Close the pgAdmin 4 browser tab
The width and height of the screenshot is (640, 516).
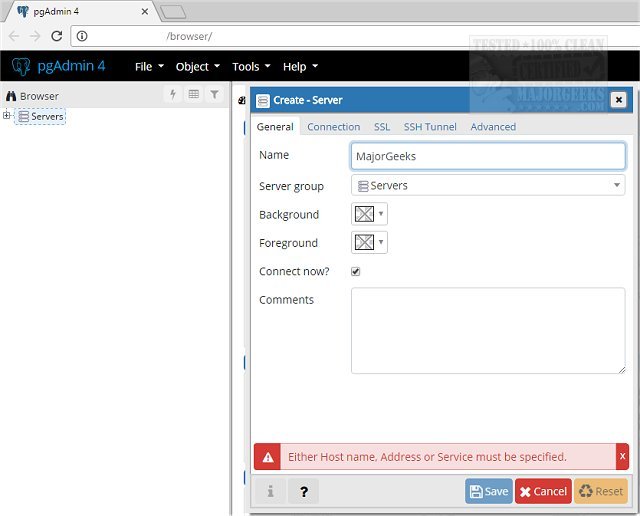[x=144, y=12]
